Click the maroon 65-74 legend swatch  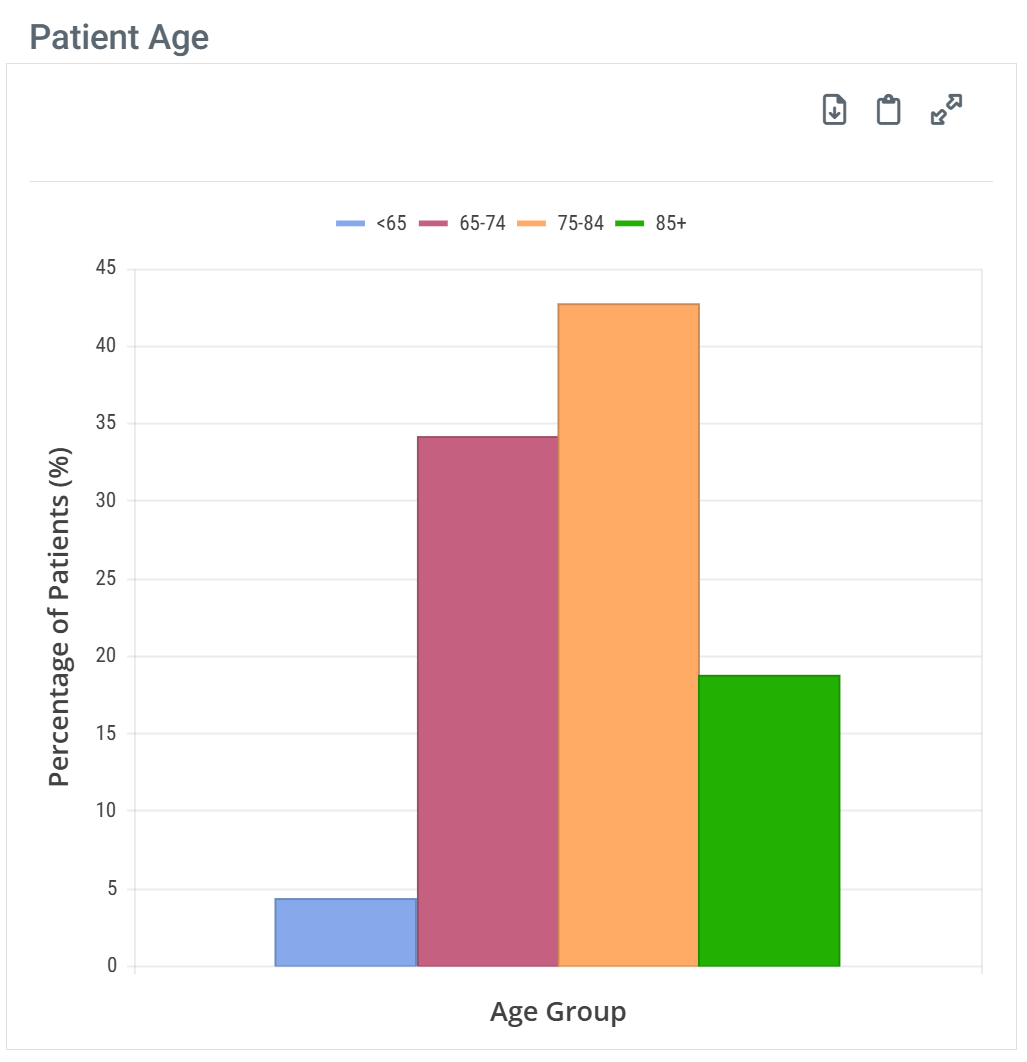pos(433,224)
